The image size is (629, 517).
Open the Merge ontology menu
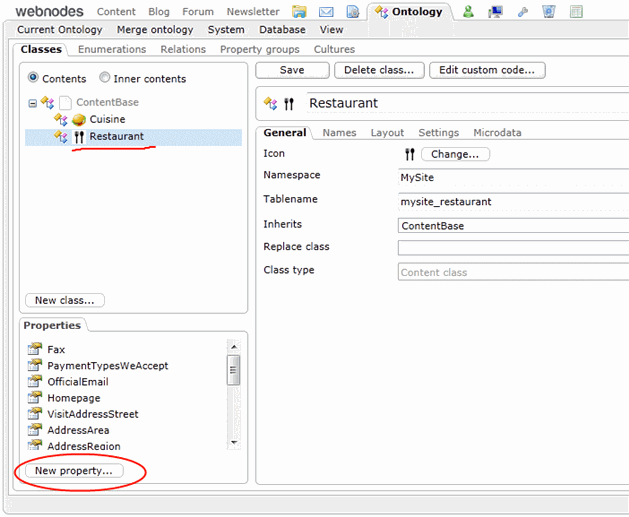click(x=155, y=30)
